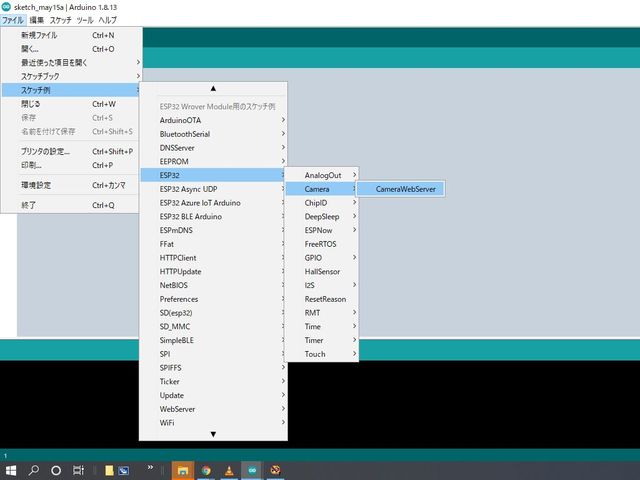
Task: Open Task View icon on taskbar
Action: click(x=78, y=471)
